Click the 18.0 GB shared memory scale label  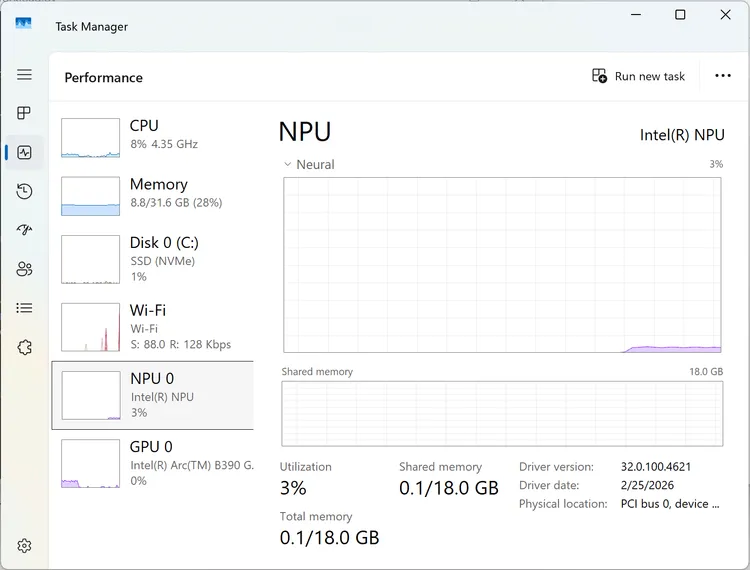click(x=706, y=372)
